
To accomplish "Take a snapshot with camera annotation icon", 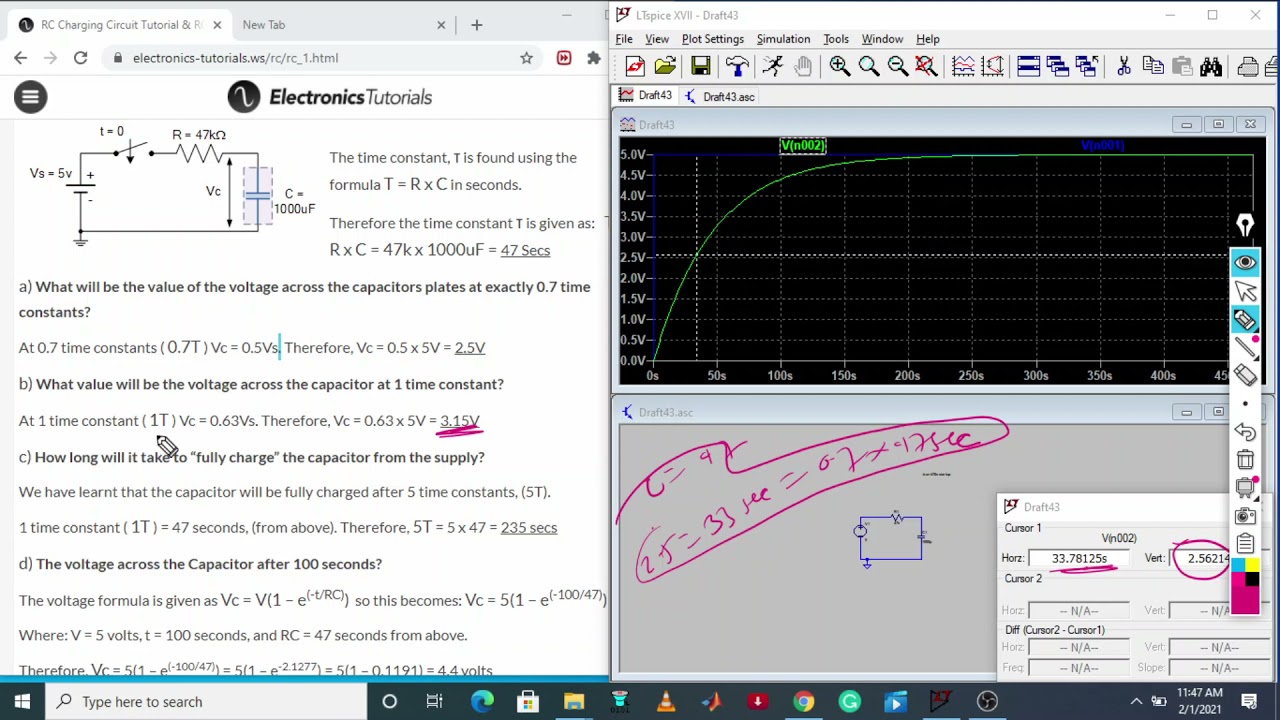I will tap(1245, 516).
